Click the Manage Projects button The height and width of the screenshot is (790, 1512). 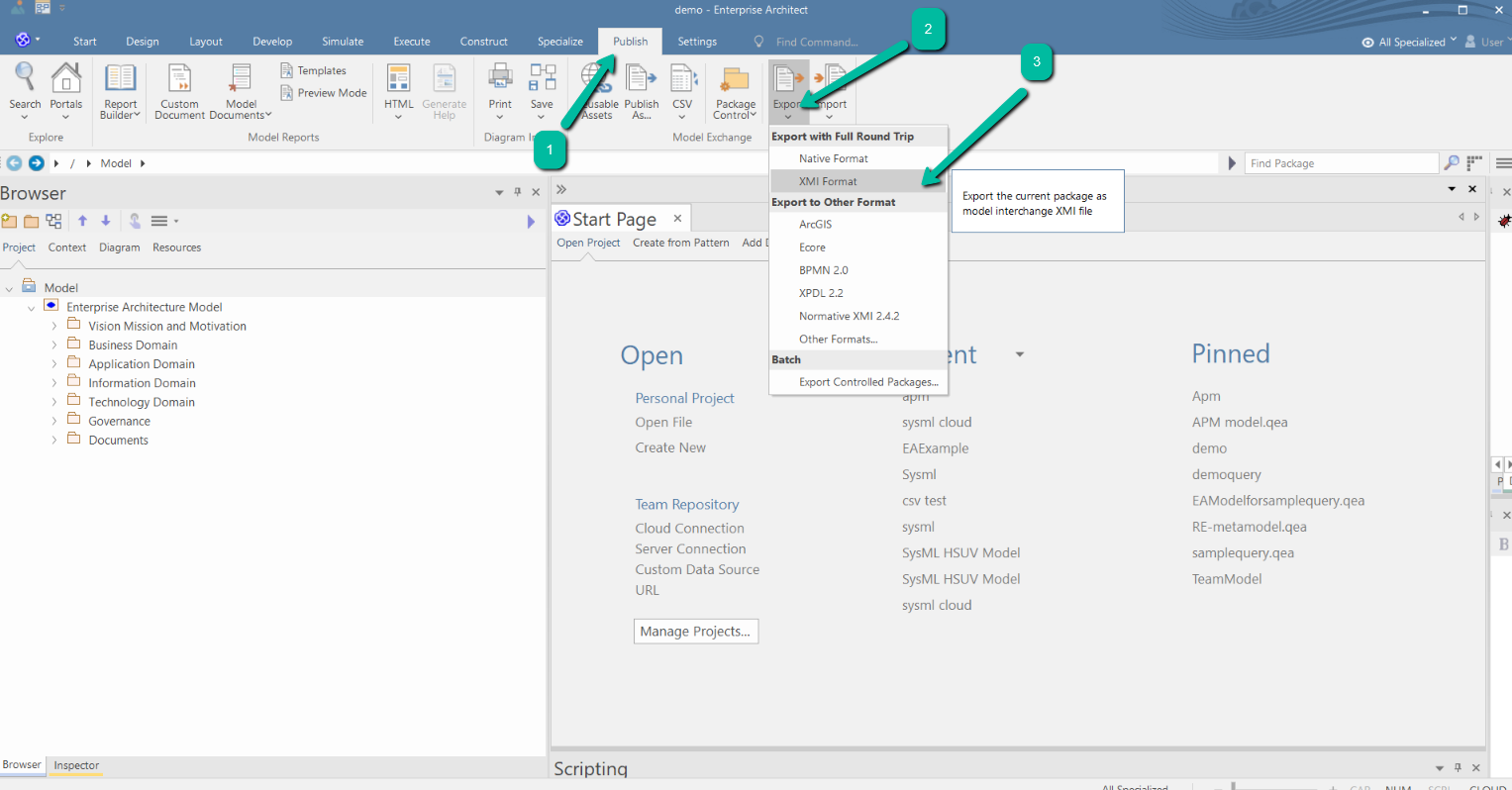pyautogui.click(x=695, y=632)
